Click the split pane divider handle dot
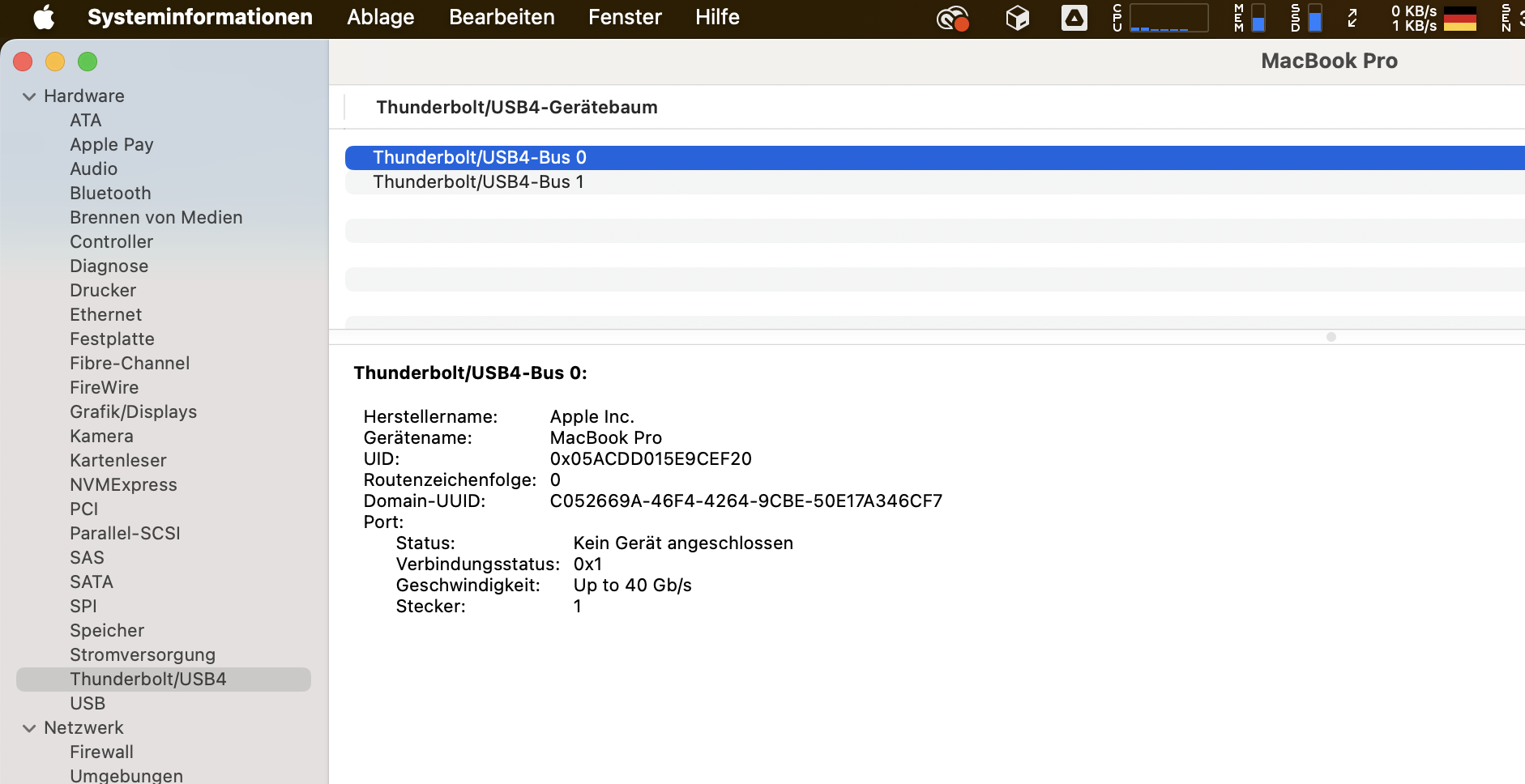The width and height of the screenshot is (1525, 784). click(x=1331, y=337)
